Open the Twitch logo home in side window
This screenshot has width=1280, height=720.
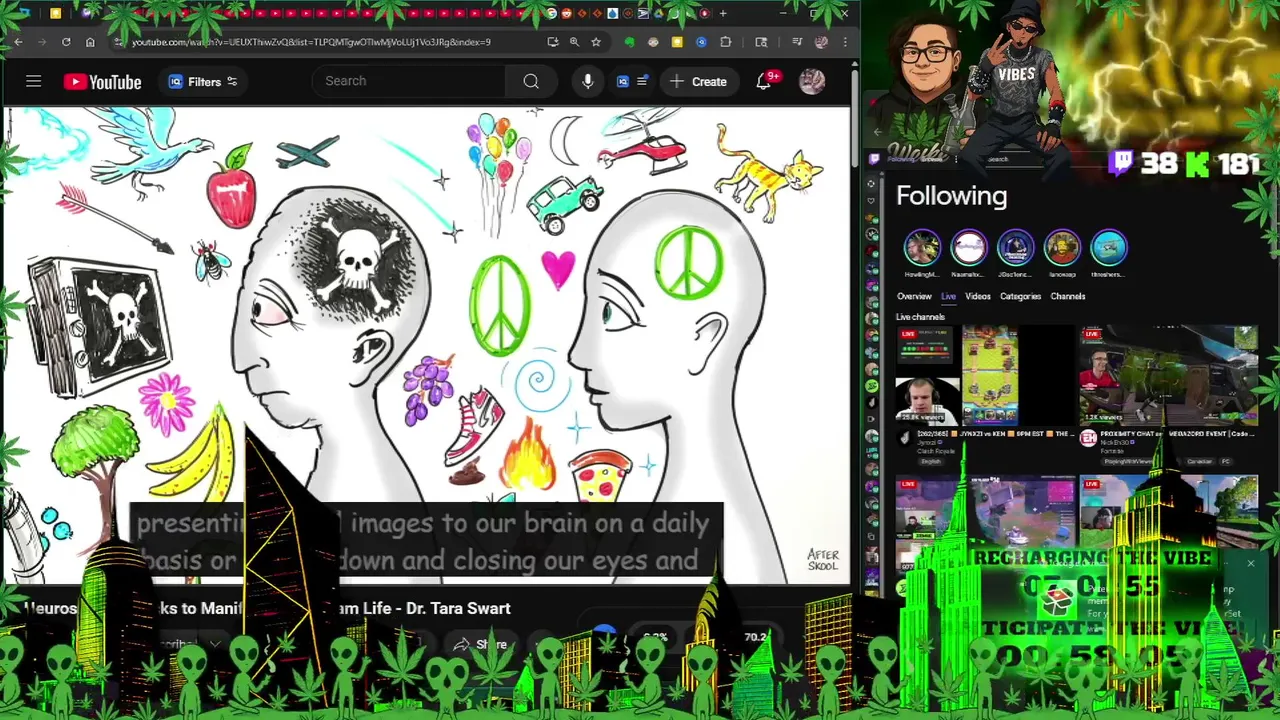point(874,159)
